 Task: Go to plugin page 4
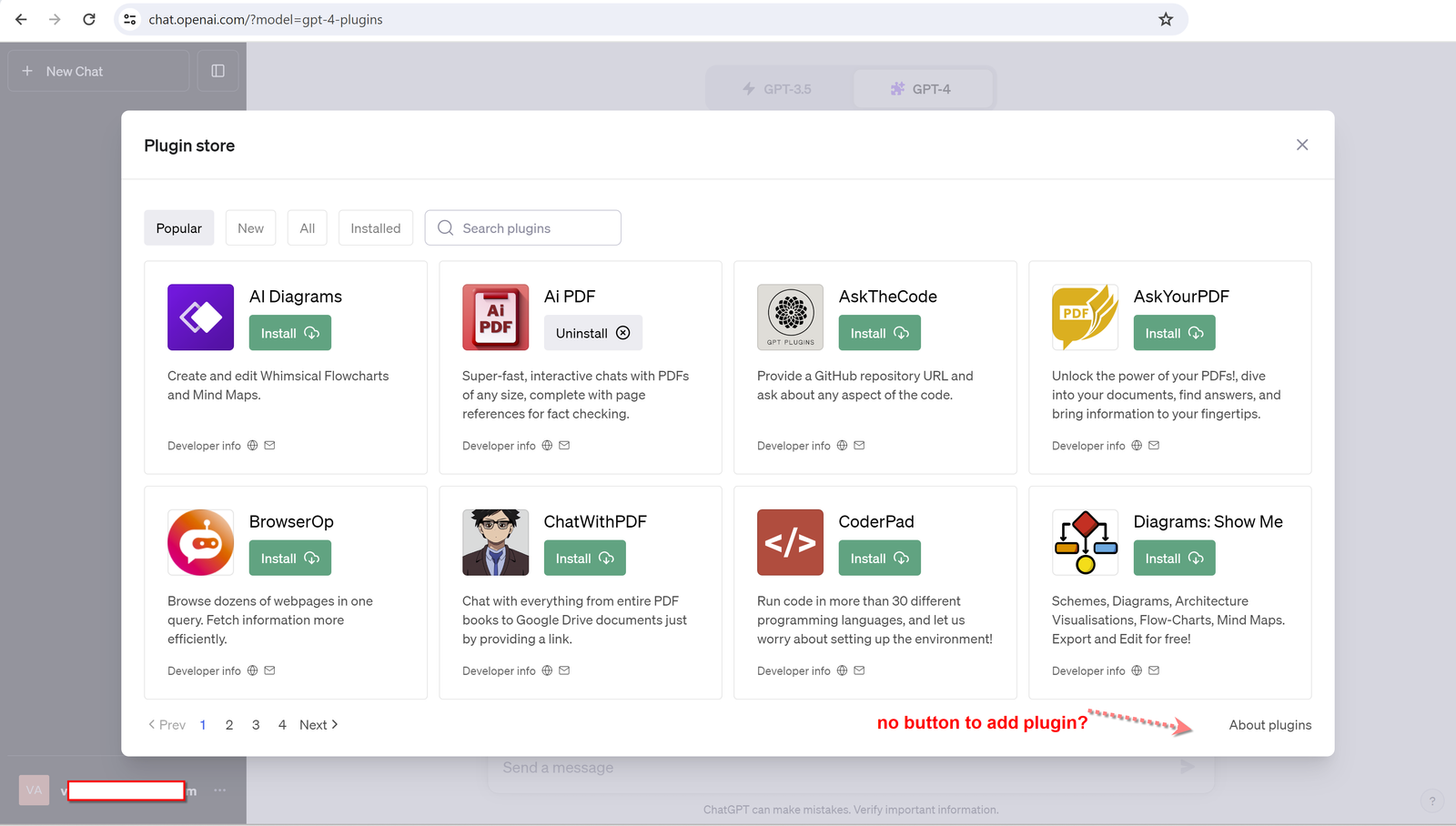coord(282,725)
